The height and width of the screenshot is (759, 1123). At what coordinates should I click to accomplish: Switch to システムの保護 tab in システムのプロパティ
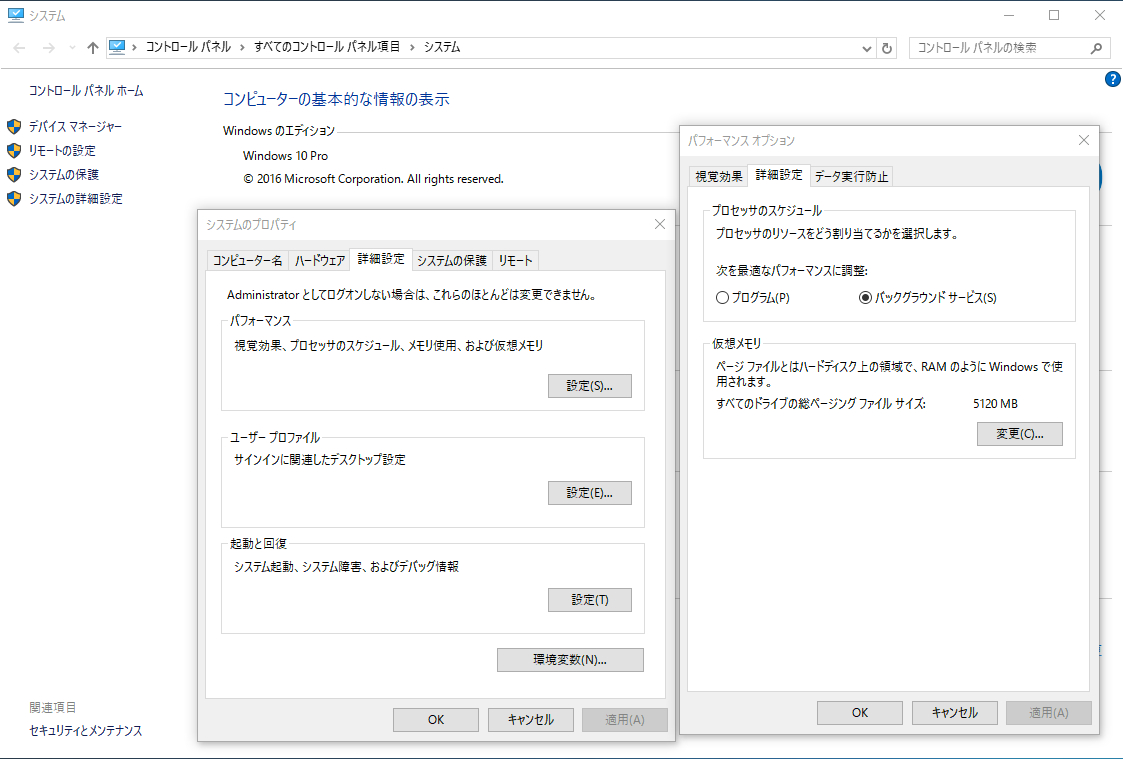point(452,261)
